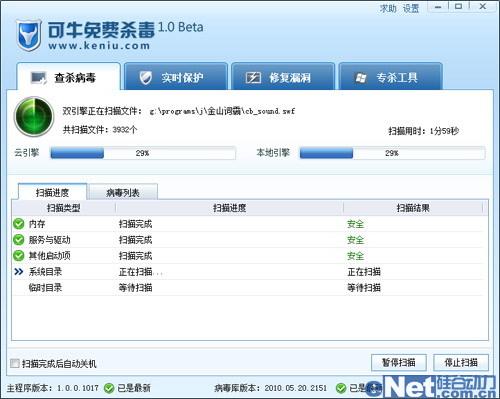500x399 pixels.
Task: Open the 专杀工具 tab
Action: (x=391, y=76)
